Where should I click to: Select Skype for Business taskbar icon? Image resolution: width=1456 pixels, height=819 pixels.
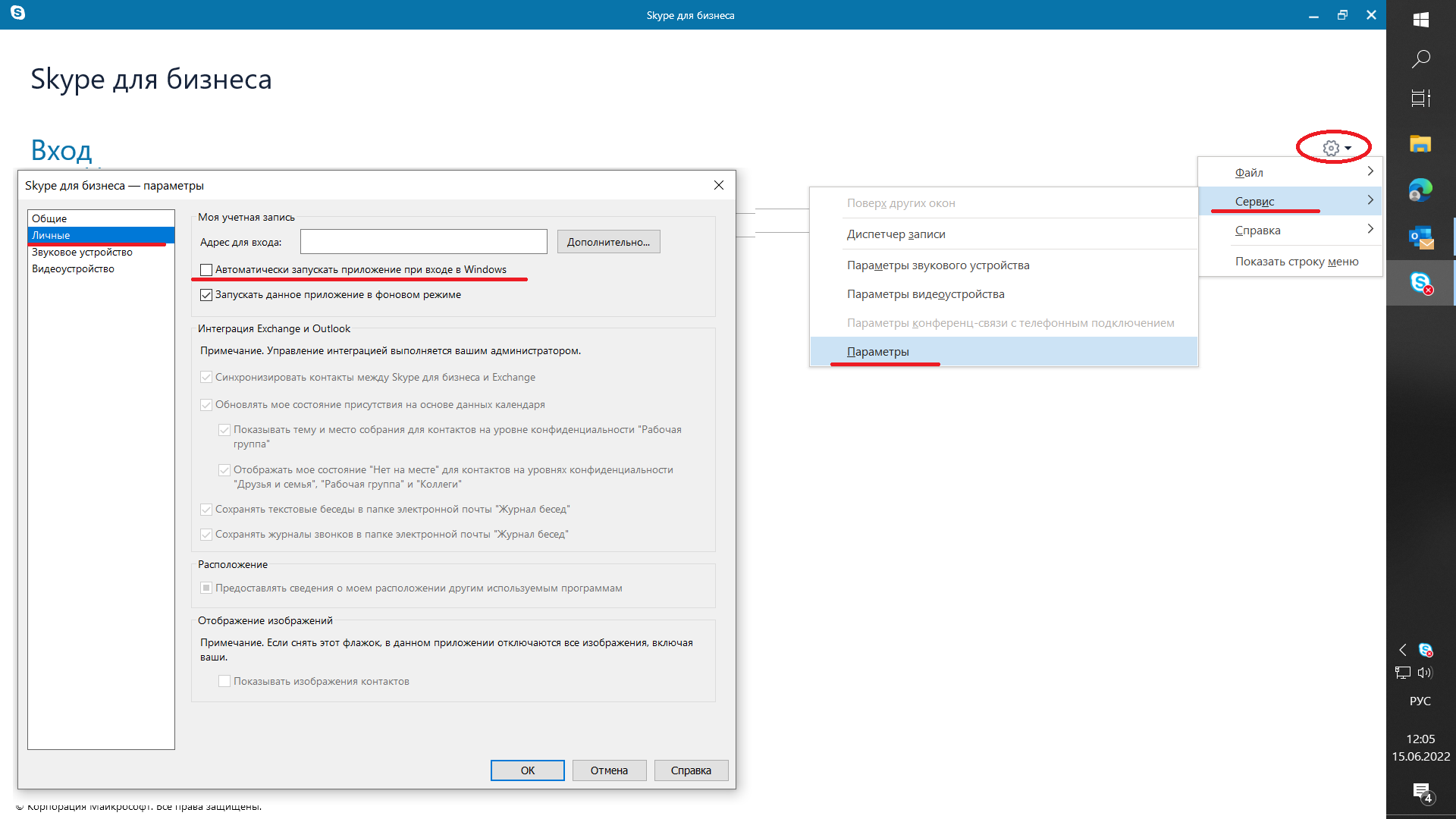[x=1421, y=283]
